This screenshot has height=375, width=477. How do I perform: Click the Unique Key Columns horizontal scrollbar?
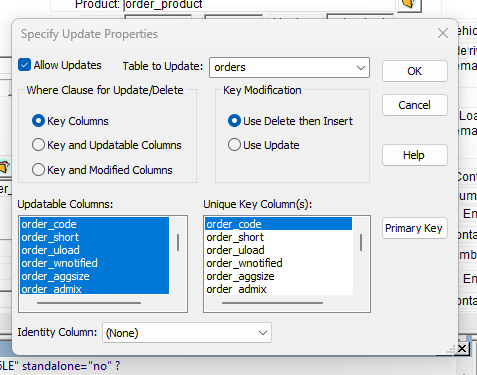point(272,303)
